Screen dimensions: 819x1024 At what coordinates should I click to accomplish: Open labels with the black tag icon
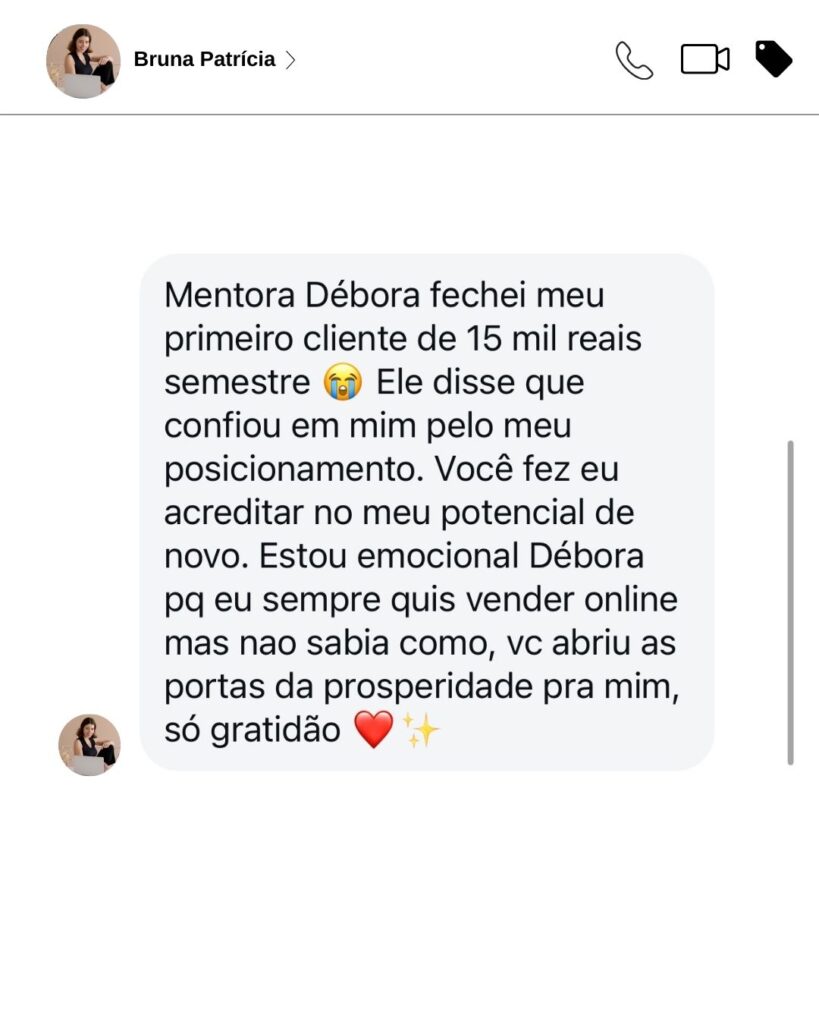pos(773,59)
